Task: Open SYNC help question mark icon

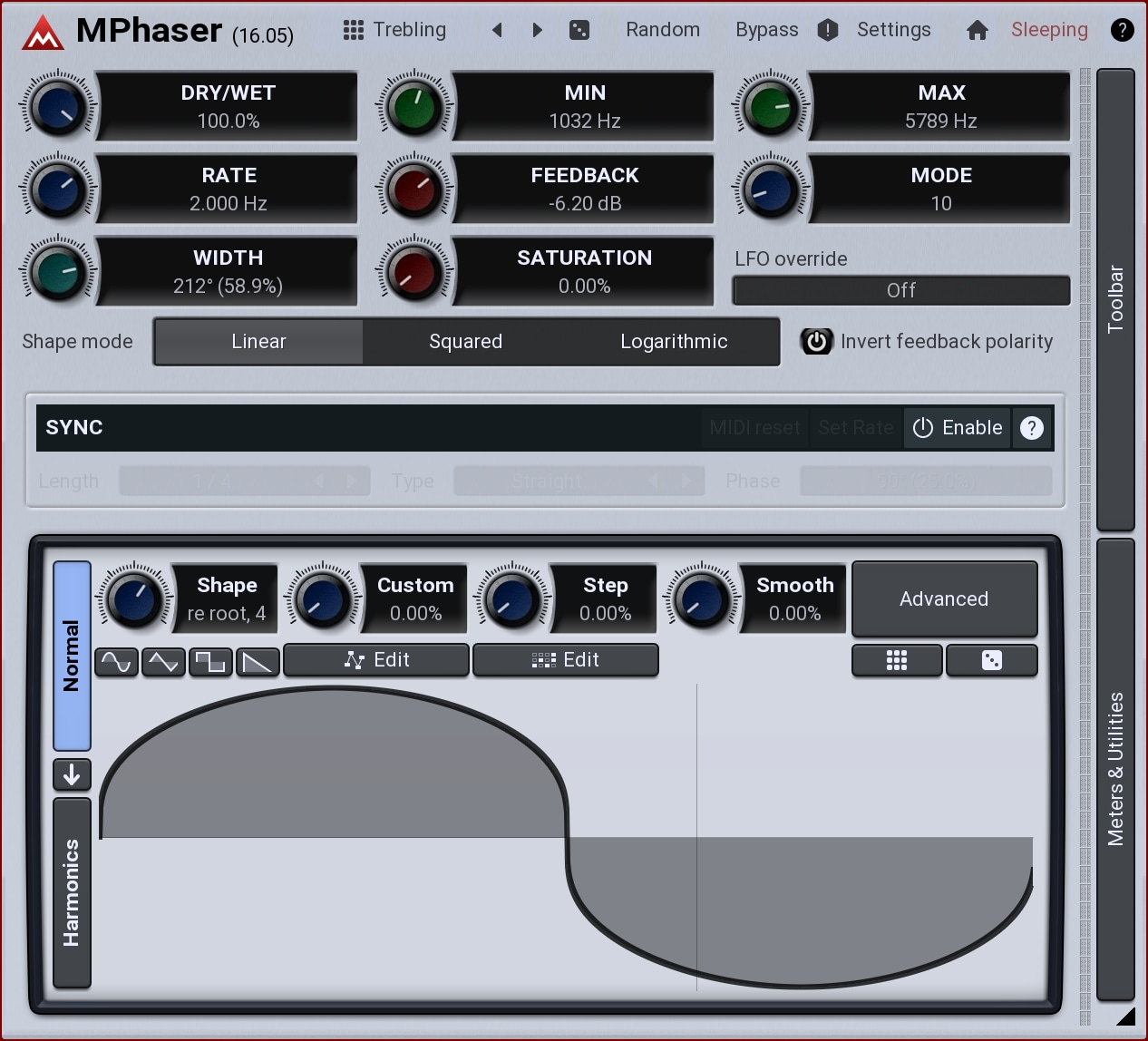Action: [1032, 428]
